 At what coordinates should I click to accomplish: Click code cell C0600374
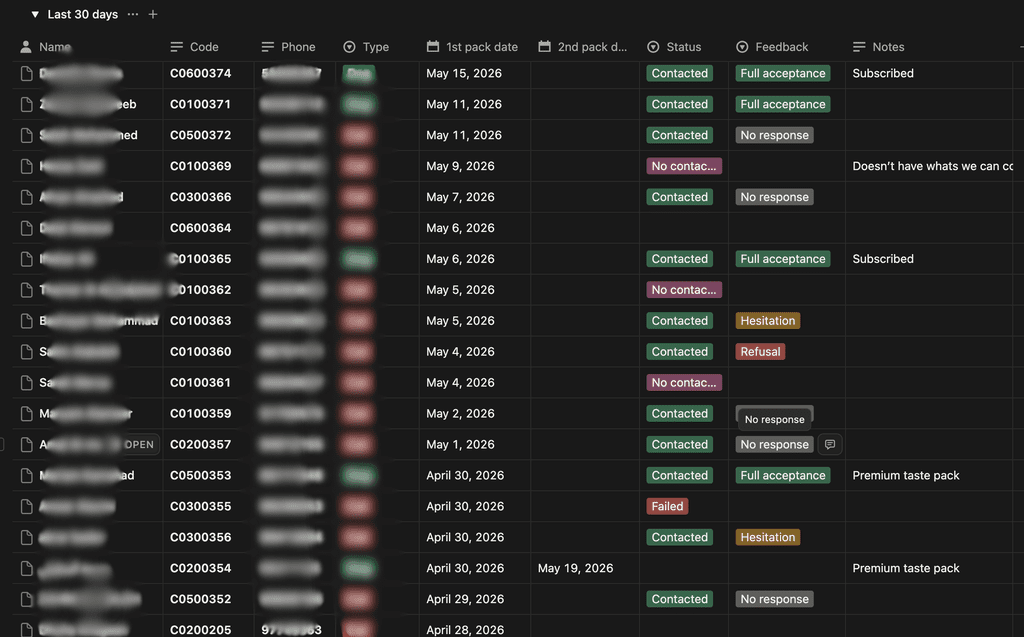(200, 73)
